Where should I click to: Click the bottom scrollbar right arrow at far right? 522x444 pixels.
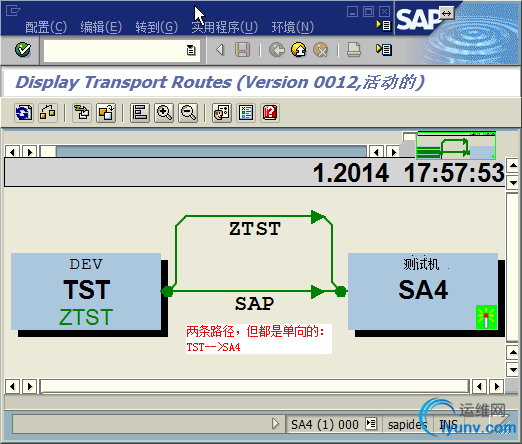497,387
